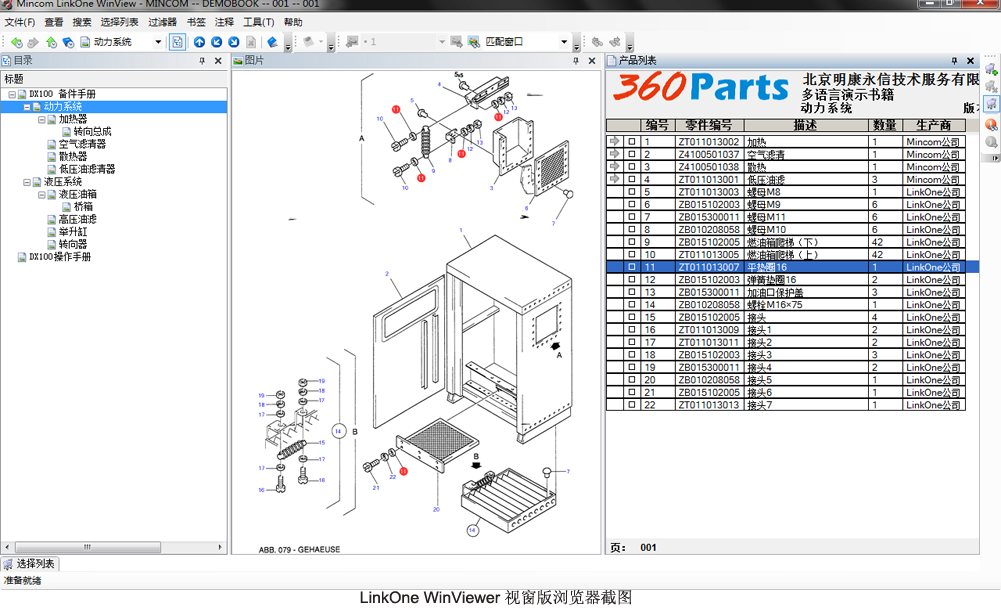Expand the right sidebar overflow arrow
The height and width of the screenshot is (609, 1001).
pos(994,158)
